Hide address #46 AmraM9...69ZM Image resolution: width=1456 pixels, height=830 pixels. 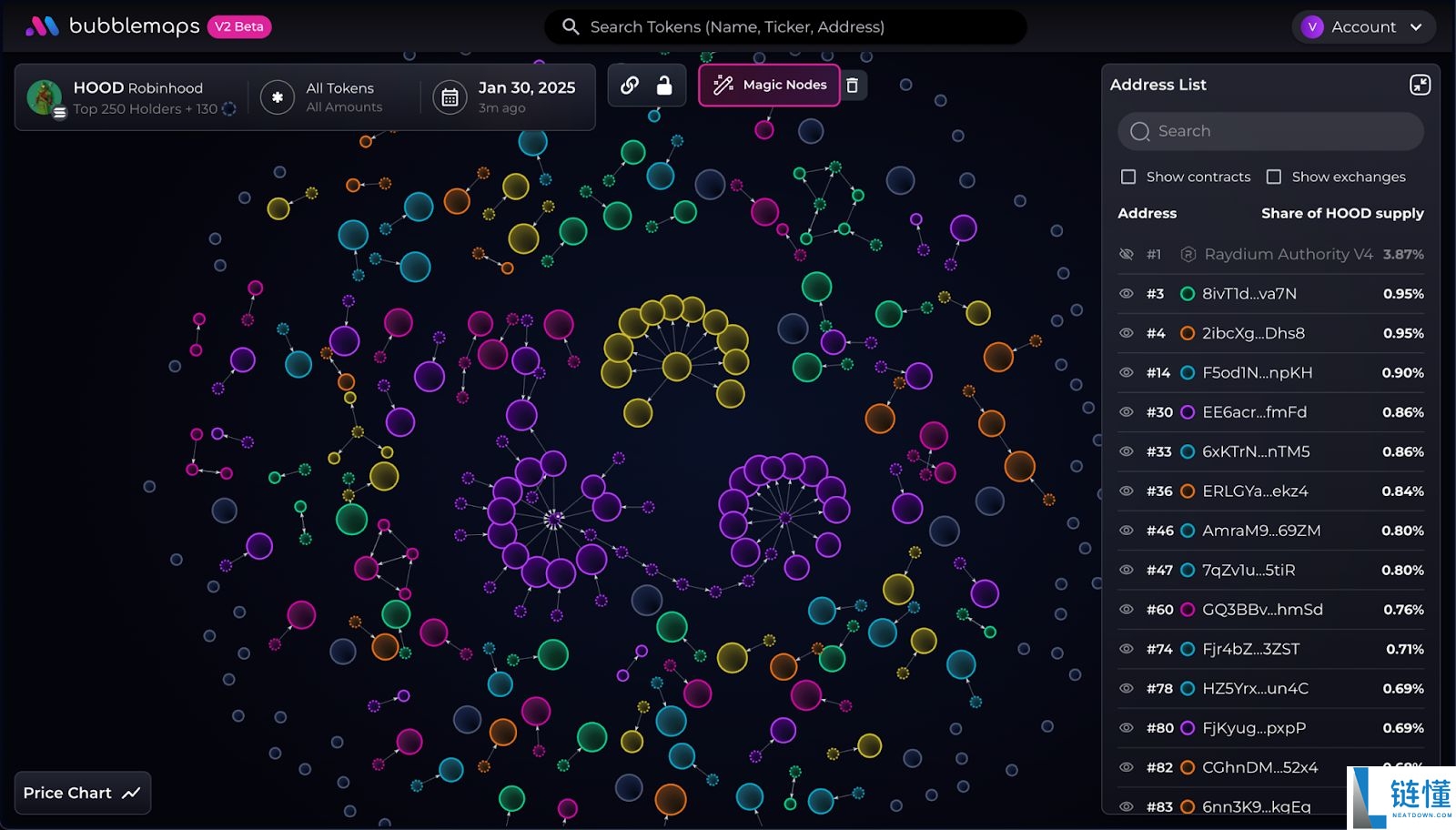(x=1127, y=531)
